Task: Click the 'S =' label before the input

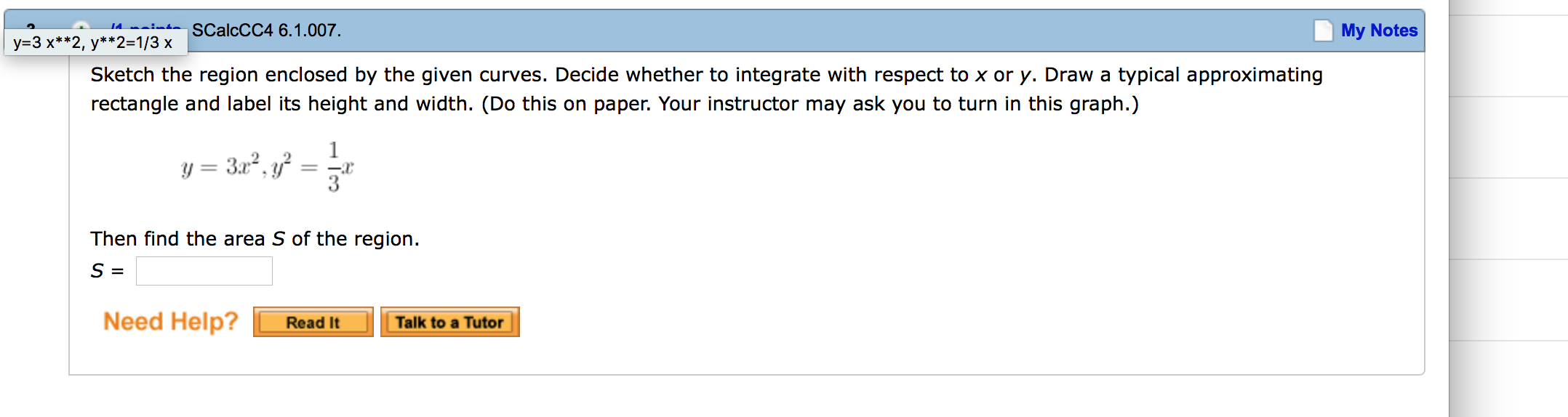Action: tap(107, 271)
